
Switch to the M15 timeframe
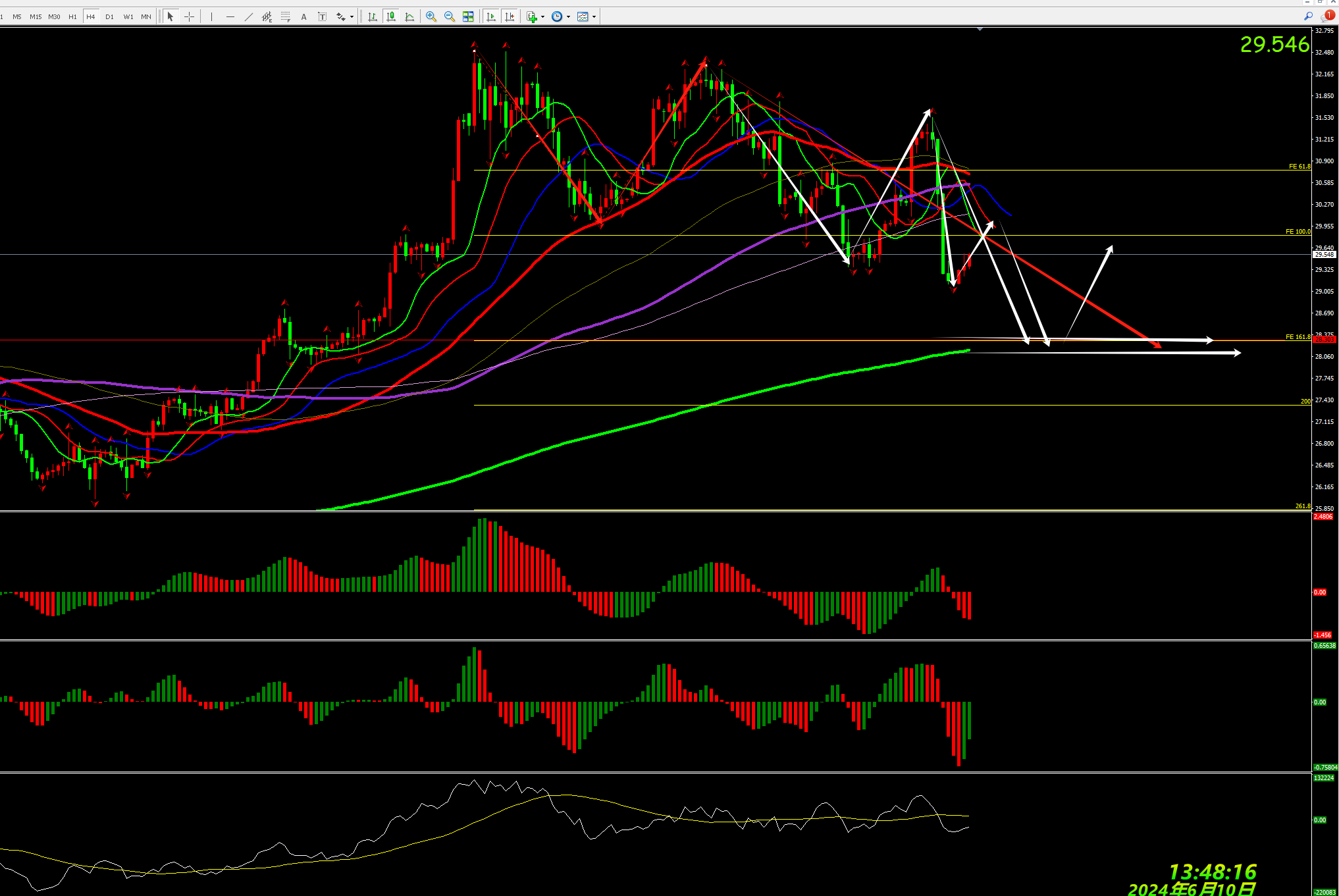click(x=36, y=16)
